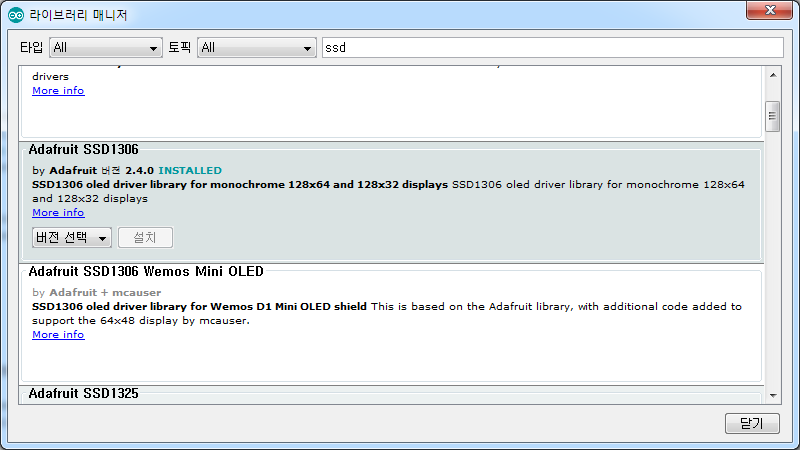The height and width of the screenshot is (450, 800).
Task: Click the scrollbar down arrow
Action: 773,395
